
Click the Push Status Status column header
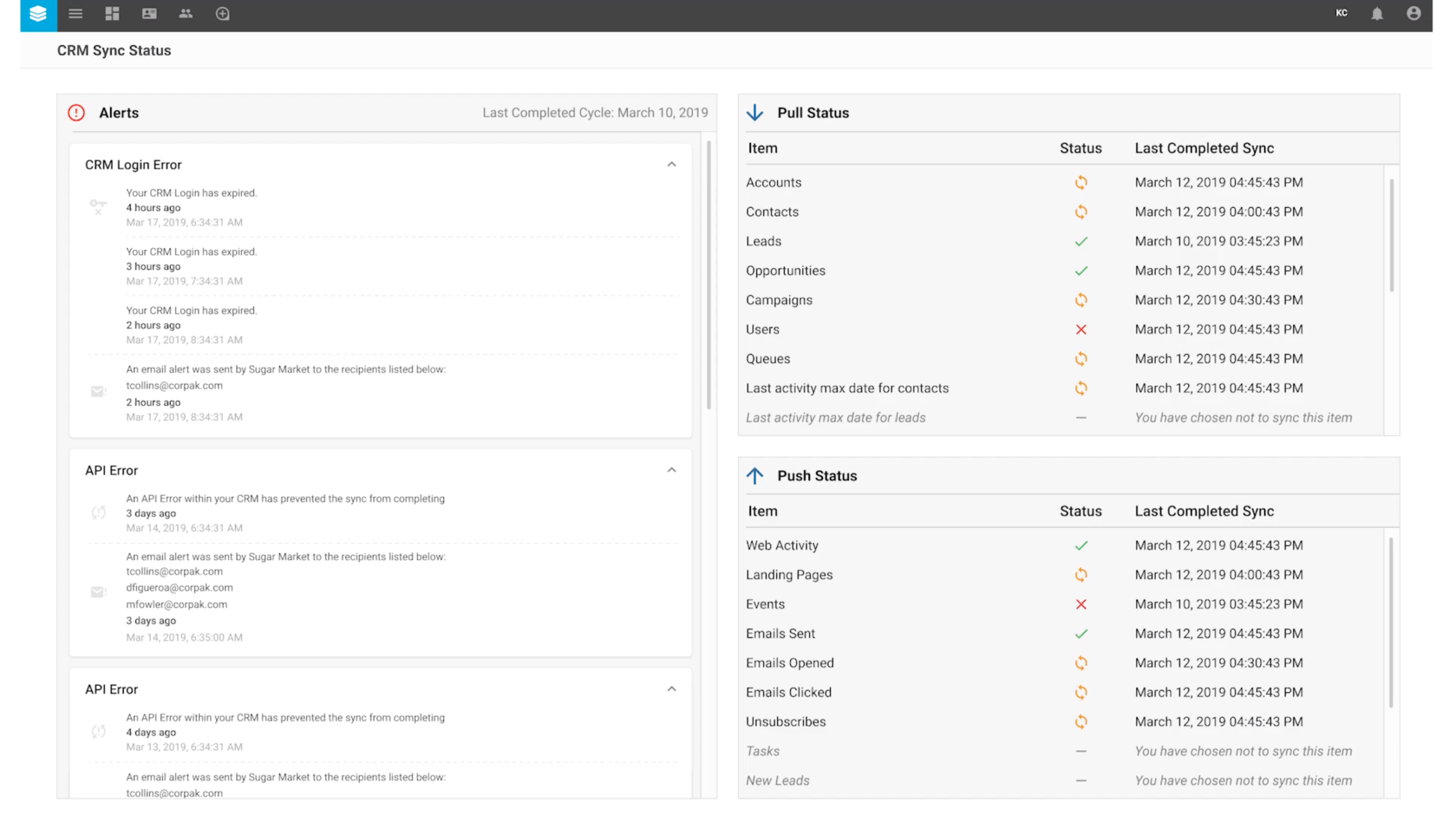(x=1081, y=512)
